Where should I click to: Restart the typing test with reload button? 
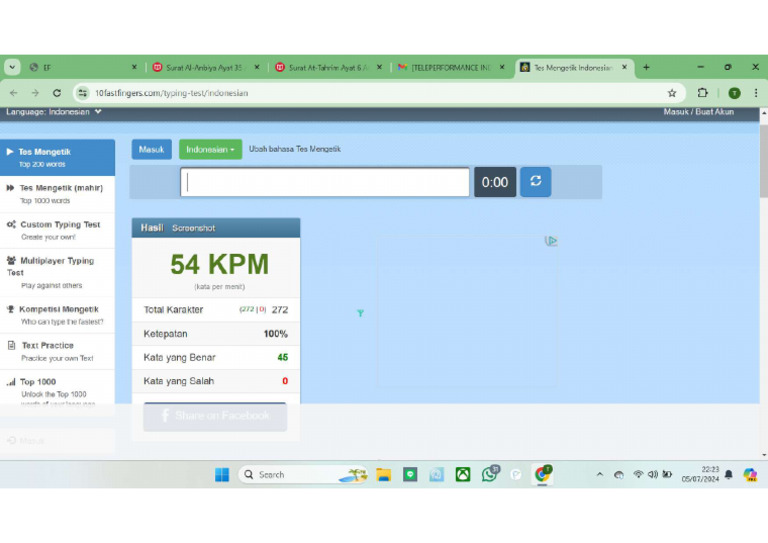click(535, 182)
